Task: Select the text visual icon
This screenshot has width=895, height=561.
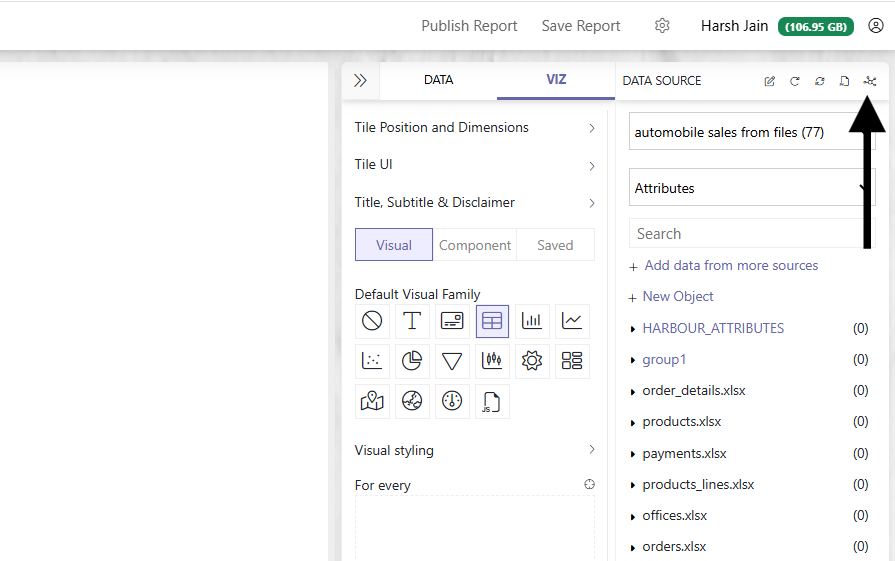Action: click(412, 321)
